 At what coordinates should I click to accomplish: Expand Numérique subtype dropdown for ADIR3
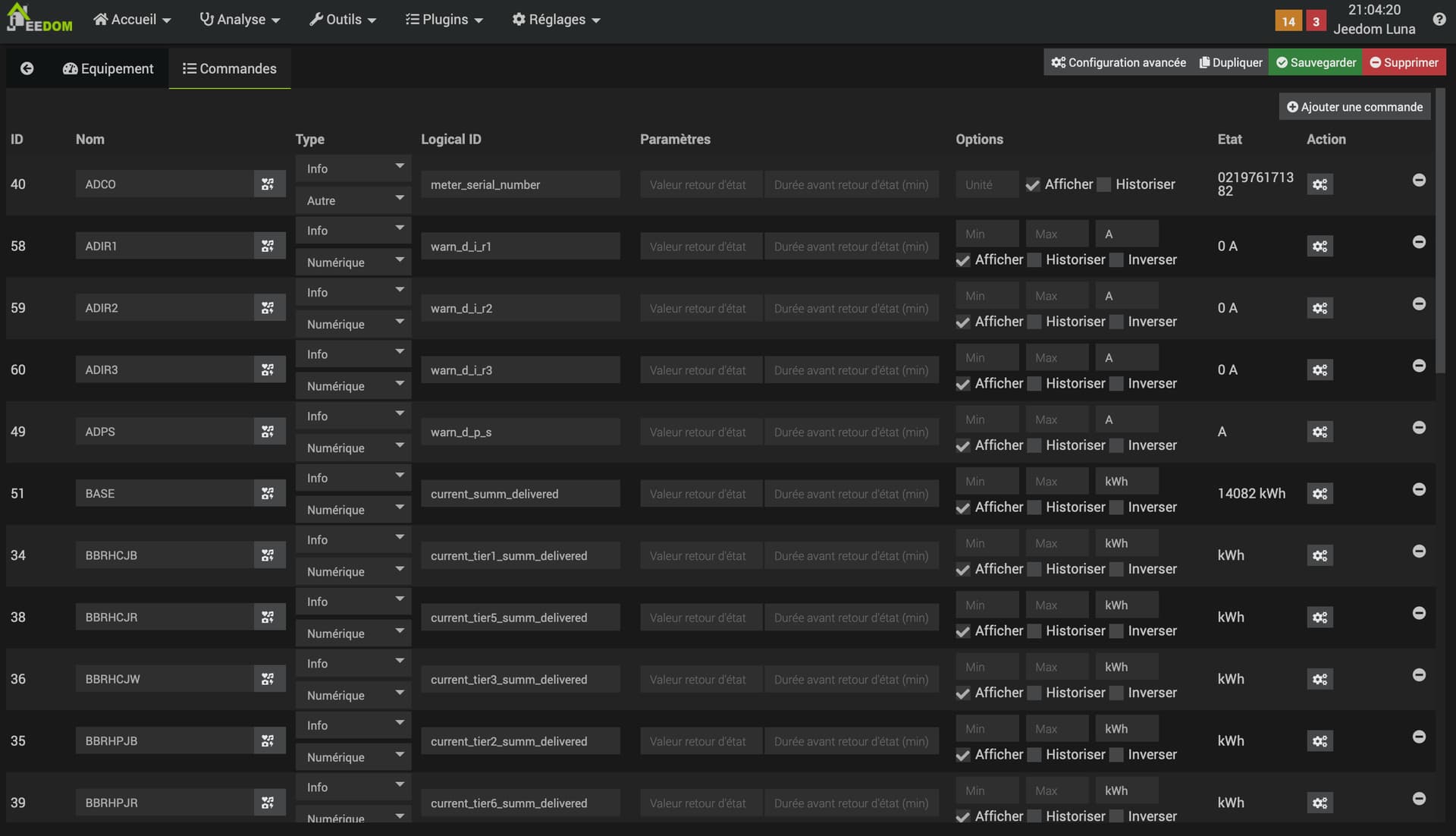353,386
